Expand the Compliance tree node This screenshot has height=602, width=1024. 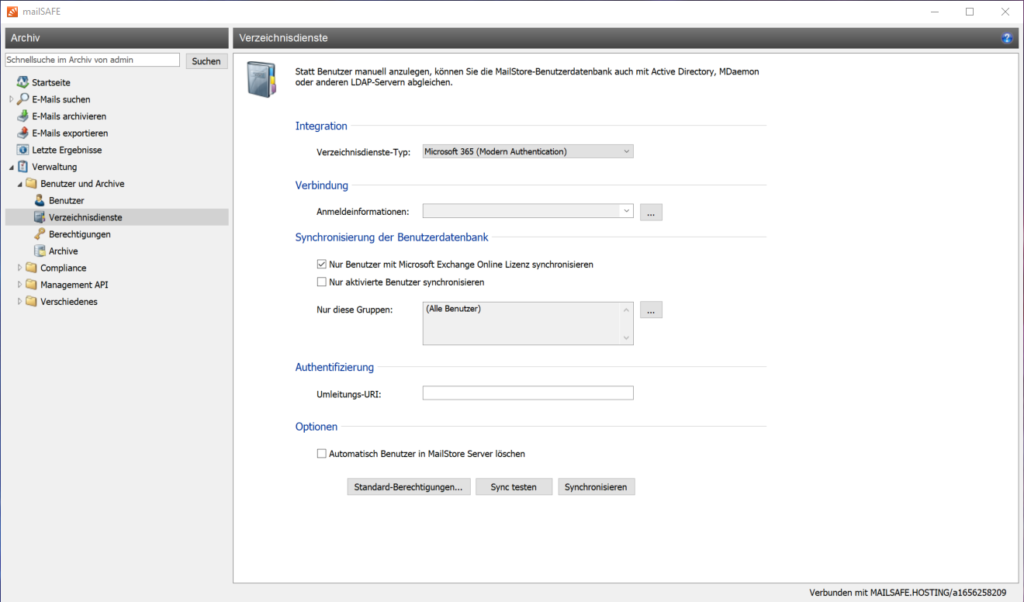click(19, 268)
